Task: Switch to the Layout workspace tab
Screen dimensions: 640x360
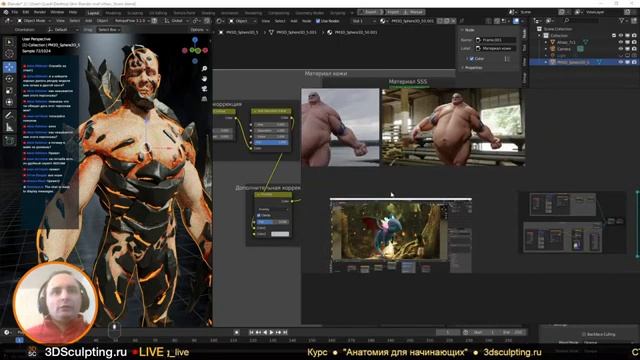Action: 93,13
